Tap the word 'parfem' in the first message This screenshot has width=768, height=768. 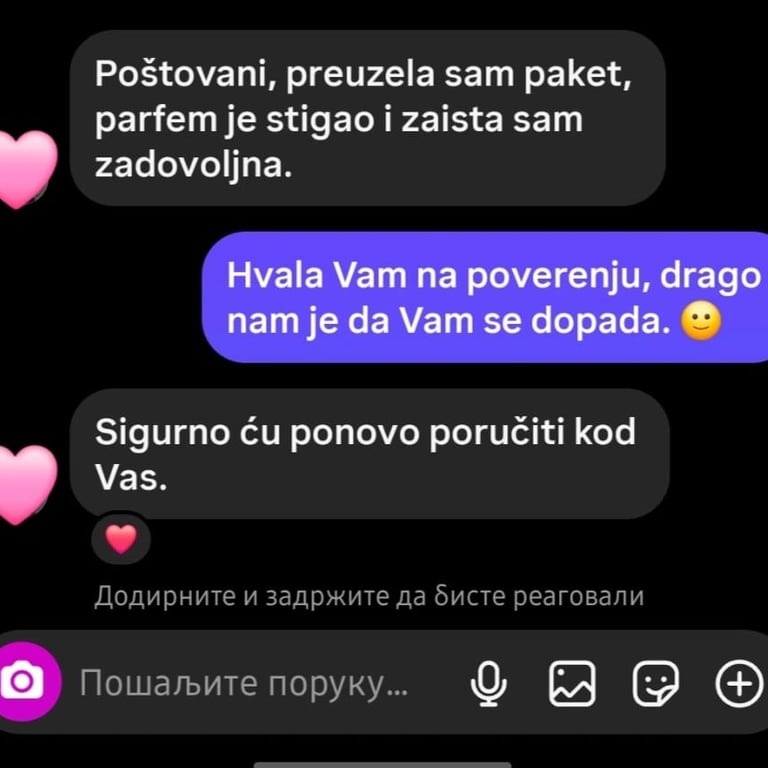pyautogui.click(x=155, y=120)
